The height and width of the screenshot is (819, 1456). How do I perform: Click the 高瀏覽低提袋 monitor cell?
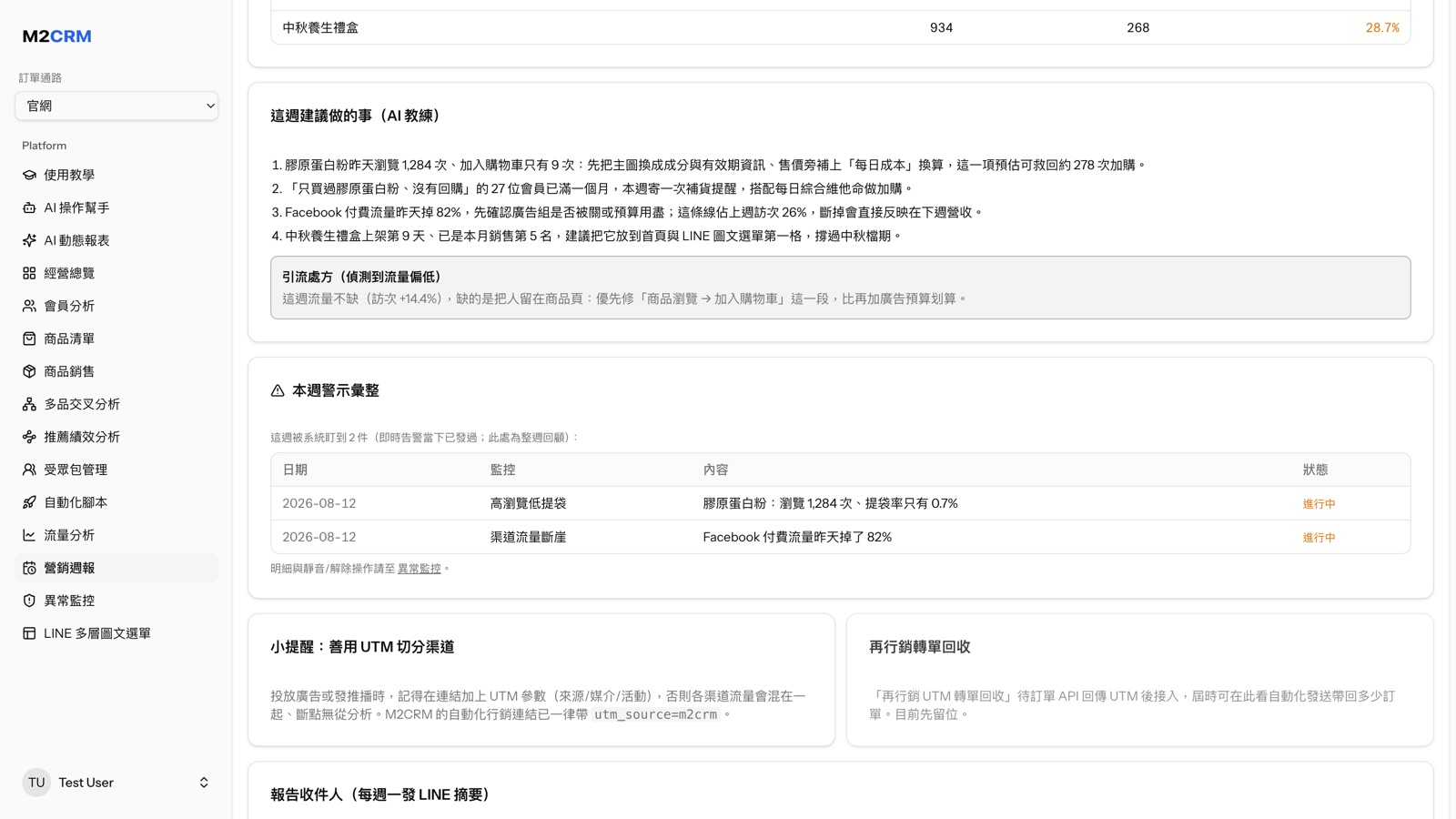click(x=528, y=503)
